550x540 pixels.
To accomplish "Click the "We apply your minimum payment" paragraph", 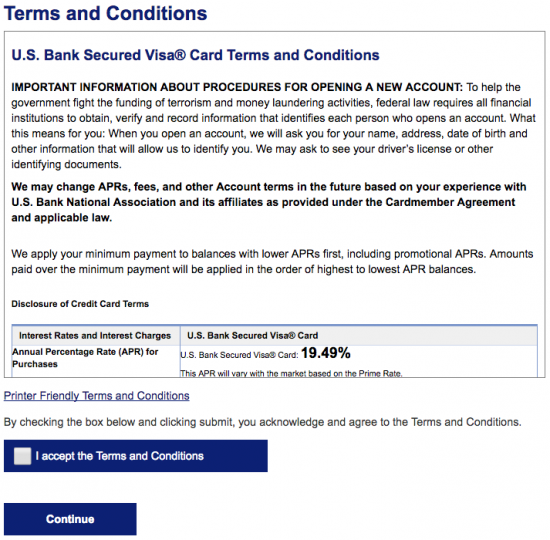I will coord(272,261).
